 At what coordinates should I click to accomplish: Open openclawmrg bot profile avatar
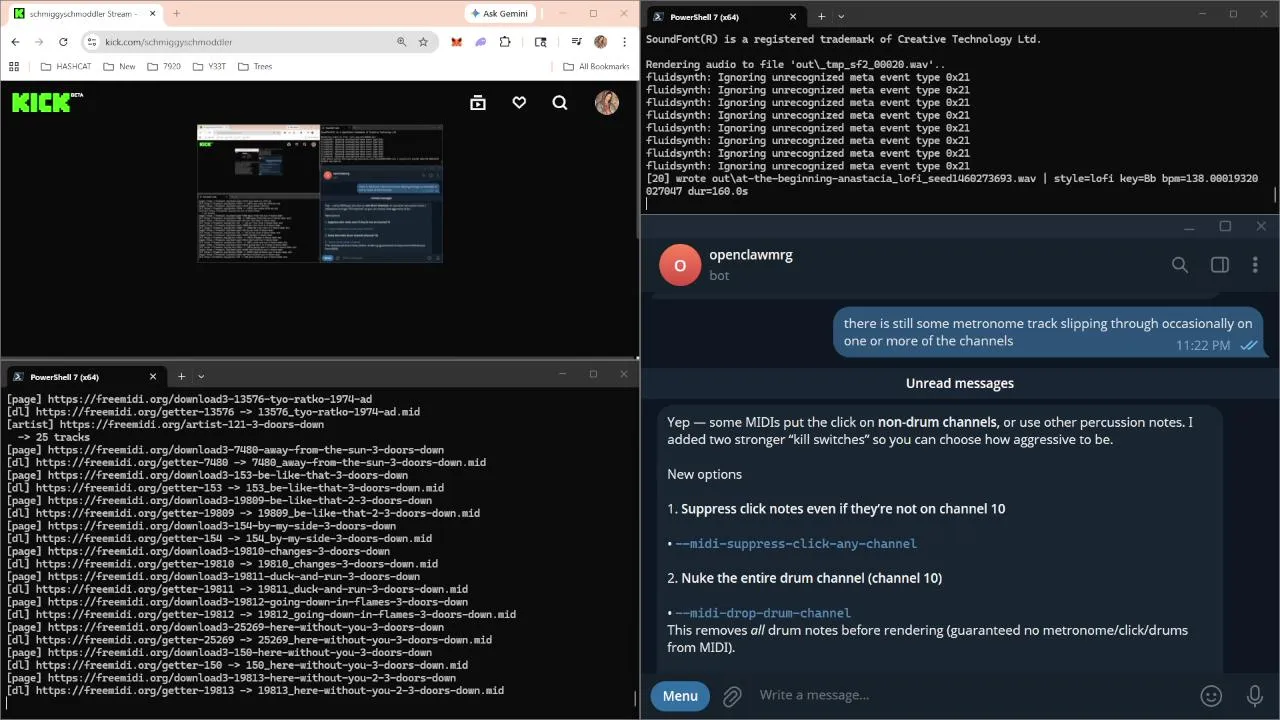[680, 265]
